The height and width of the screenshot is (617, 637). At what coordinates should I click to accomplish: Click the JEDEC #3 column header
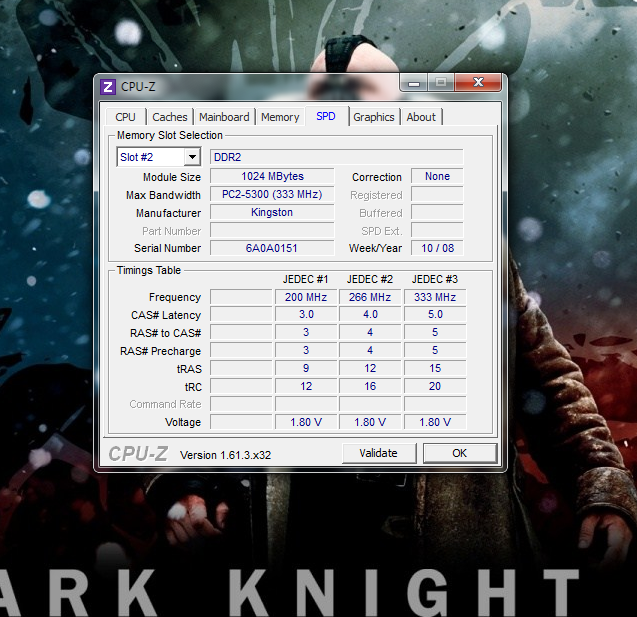pyautogui.click(x=435, y=279)
